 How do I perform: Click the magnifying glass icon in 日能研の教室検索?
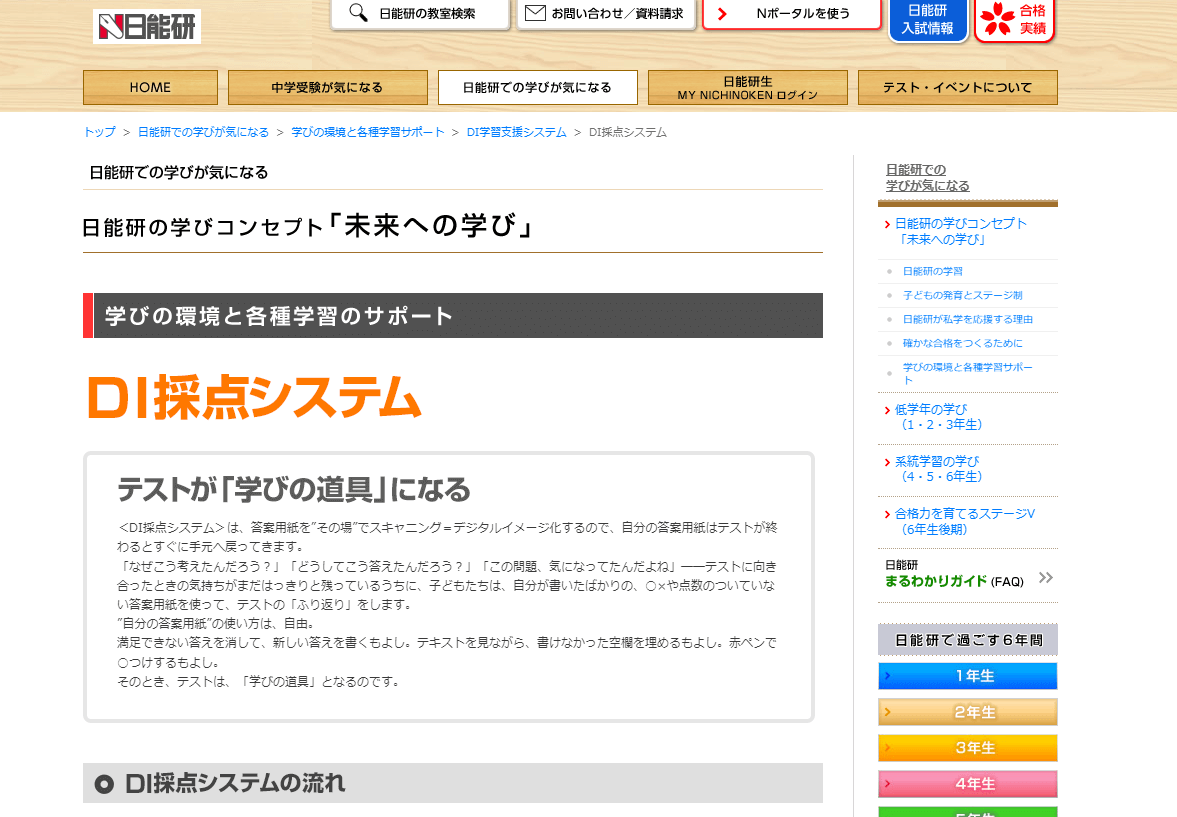coord(355,14)
